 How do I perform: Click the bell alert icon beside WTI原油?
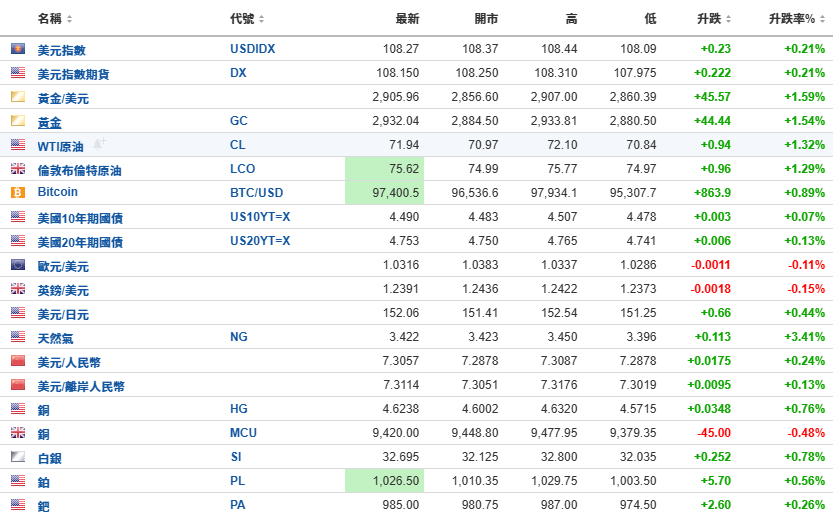[x=99, y=143]
